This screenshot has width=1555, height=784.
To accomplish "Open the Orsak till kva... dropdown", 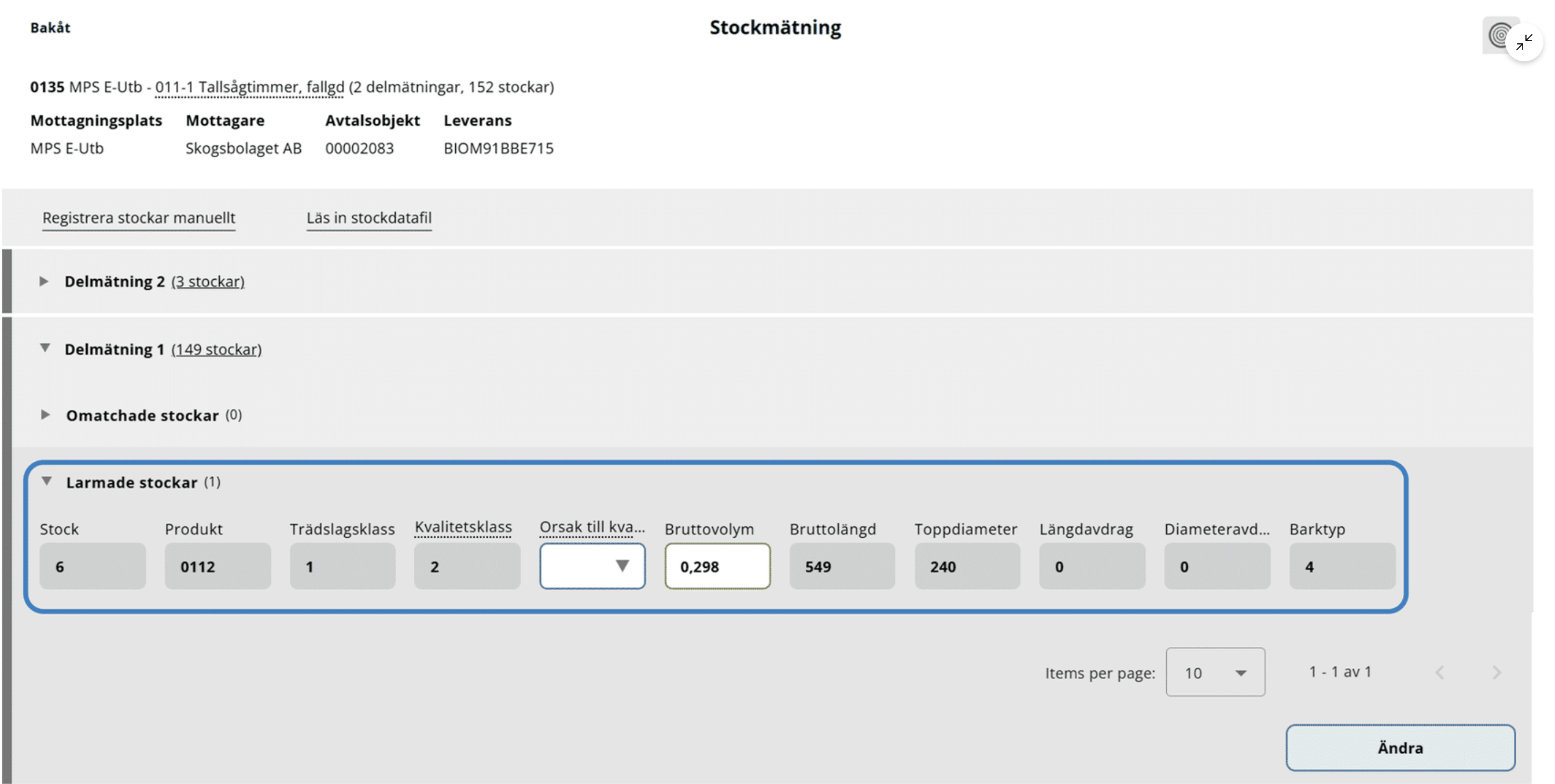I will click(x=592, y=566).
